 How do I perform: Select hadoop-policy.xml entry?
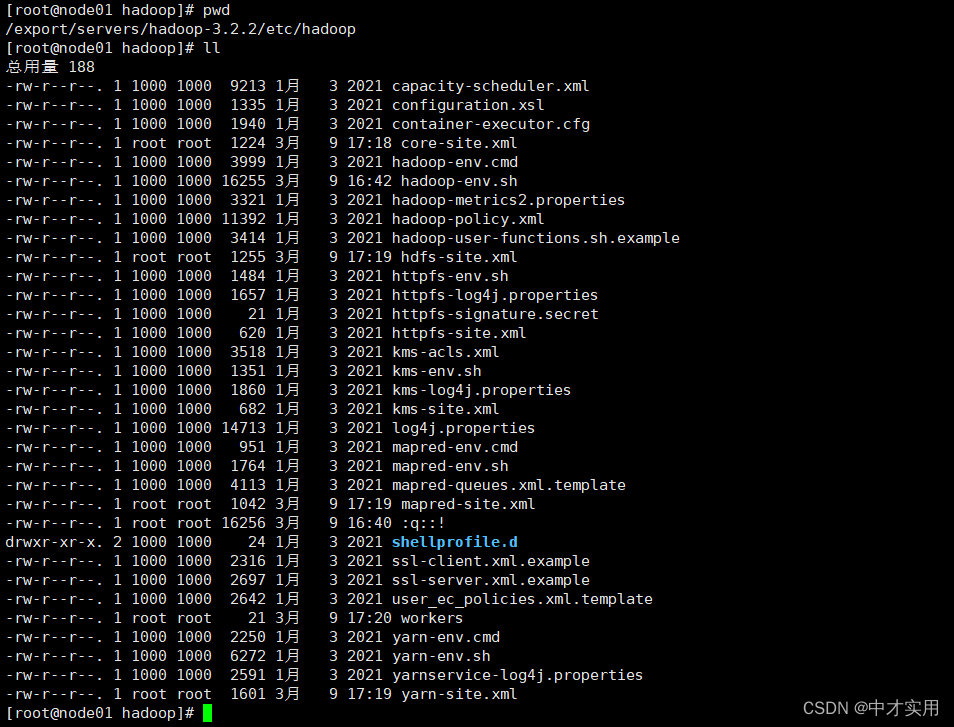[x=468, y=219]
